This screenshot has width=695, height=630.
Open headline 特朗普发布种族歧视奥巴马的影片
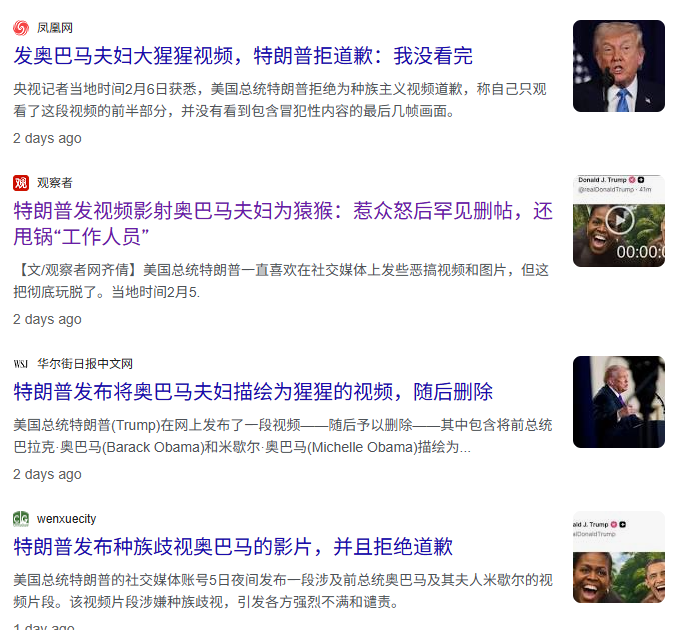point(233,547)
